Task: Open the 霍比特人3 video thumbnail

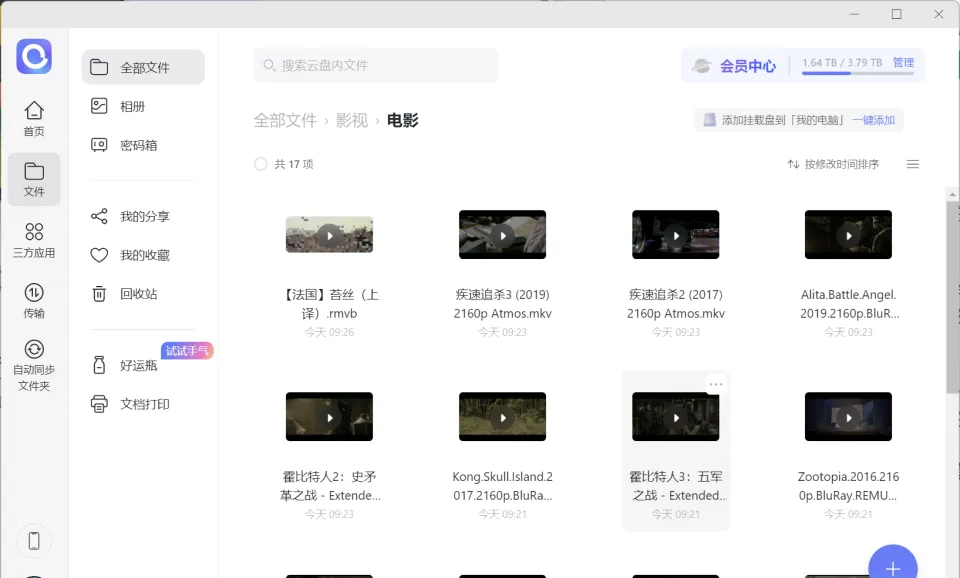Action: point(675,416)
